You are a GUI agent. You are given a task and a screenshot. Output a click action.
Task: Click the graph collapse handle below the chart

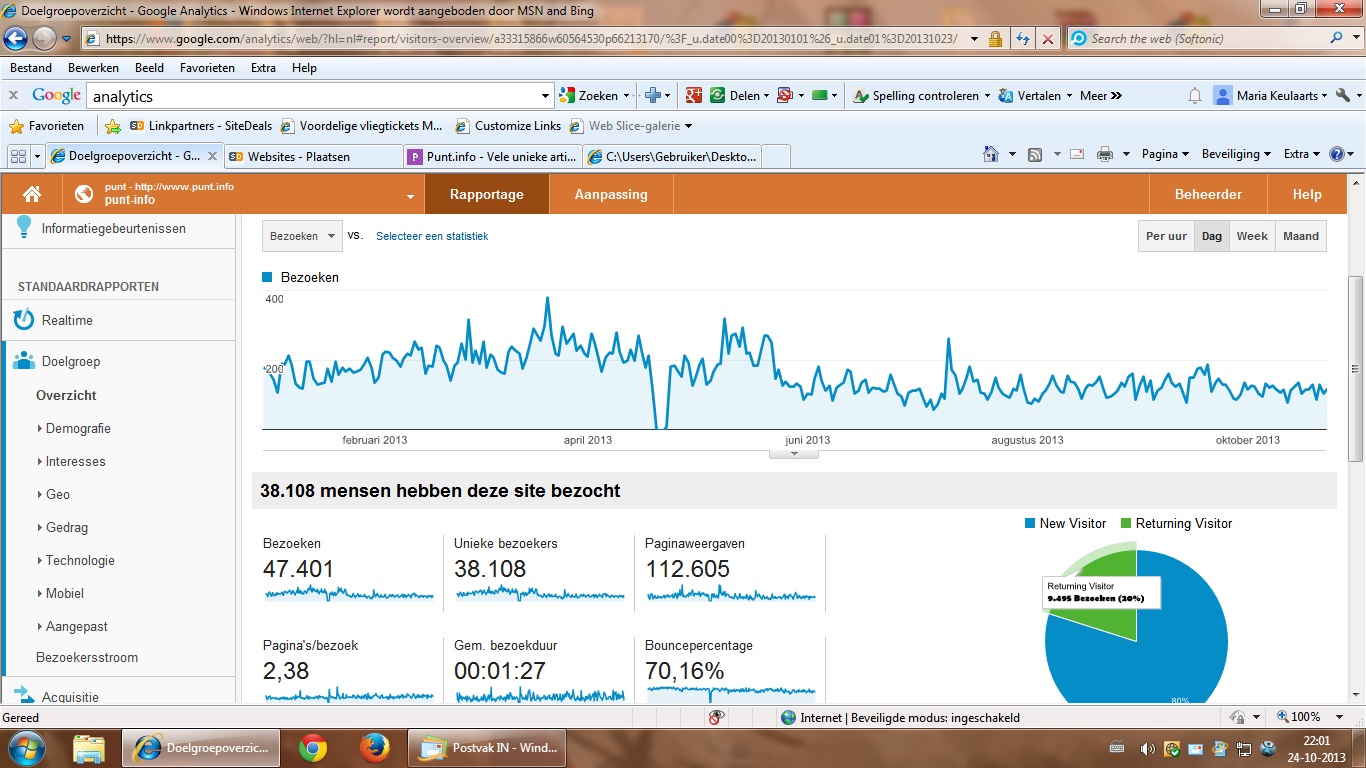[x=794, y=454]
